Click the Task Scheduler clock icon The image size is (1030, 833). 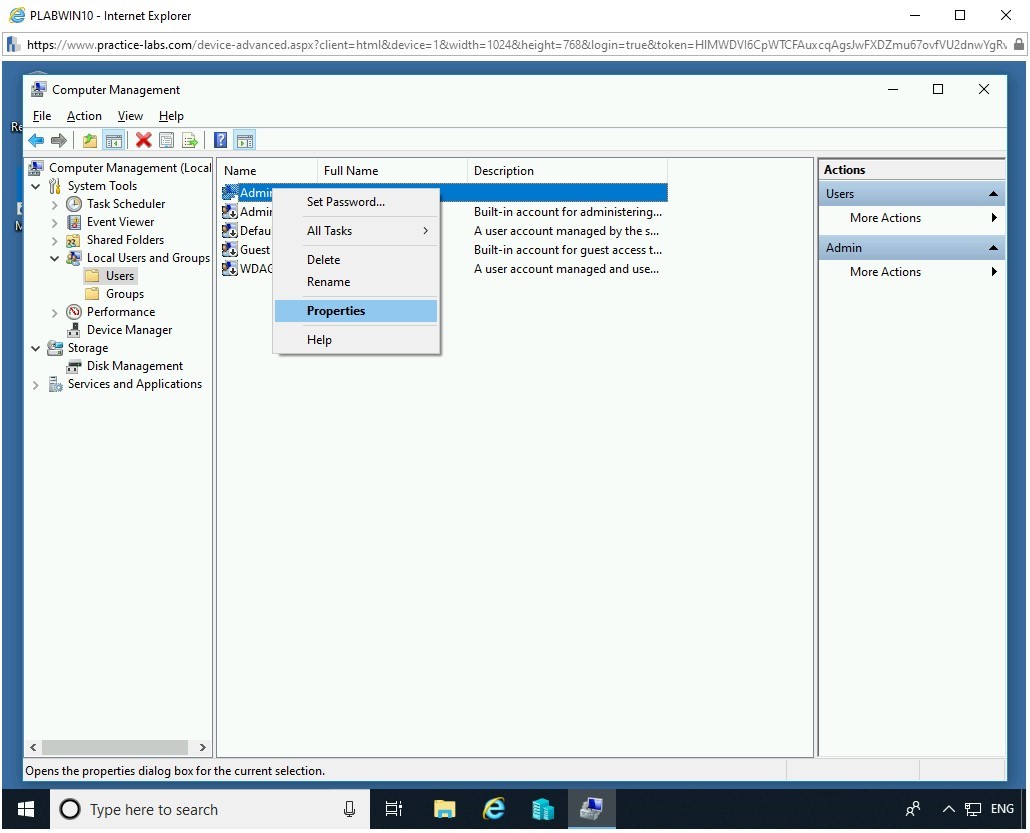74,204
